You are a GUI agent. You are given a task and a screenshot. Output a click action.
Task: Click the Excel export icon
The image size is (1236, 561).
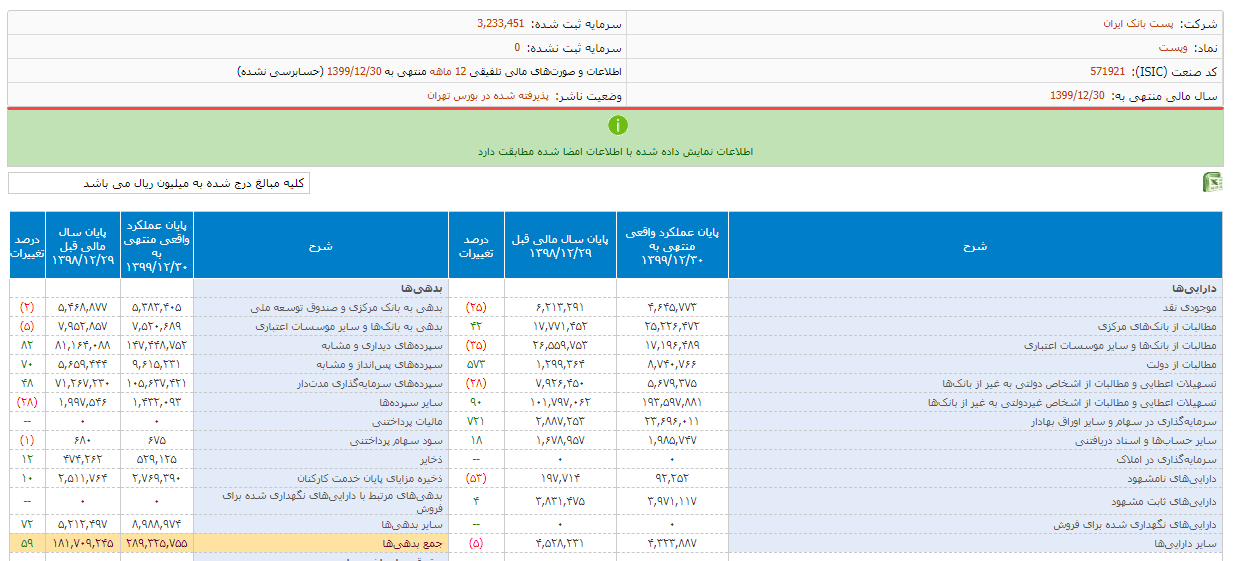point(1211,182)
